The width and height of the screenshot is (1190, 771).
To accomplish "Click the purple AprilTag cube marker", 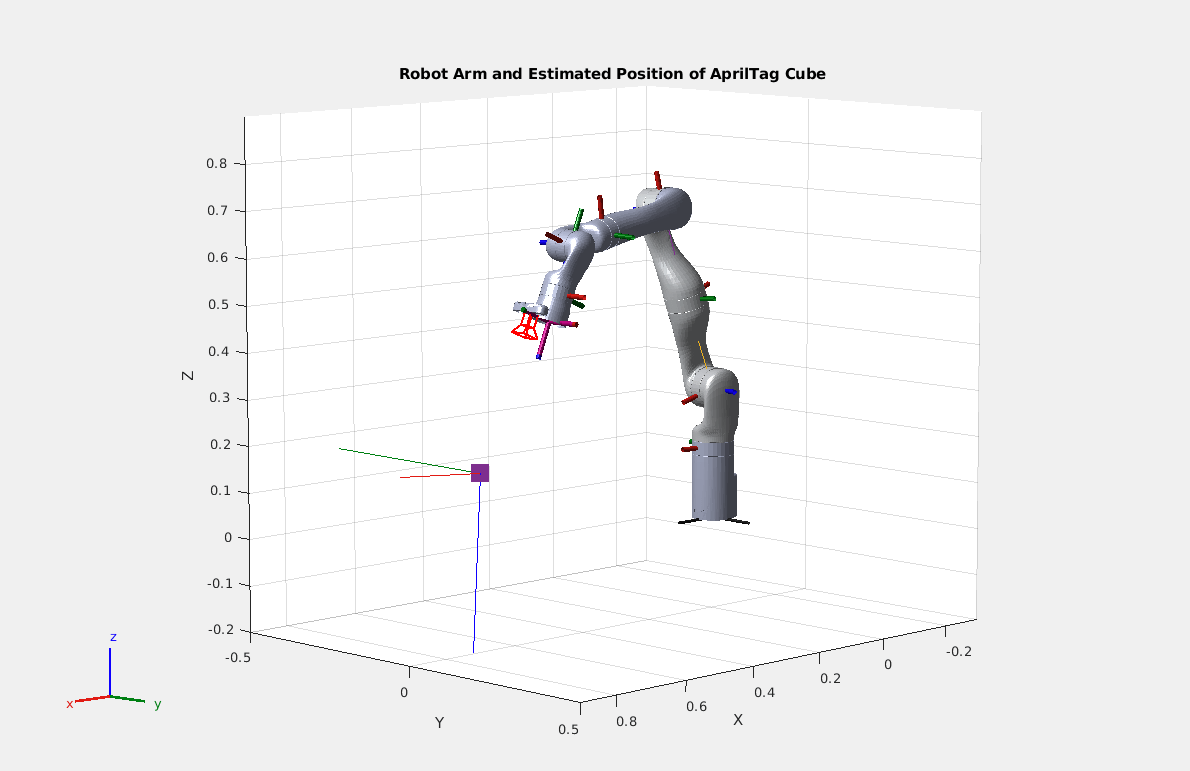I will (x=480, y=473).
